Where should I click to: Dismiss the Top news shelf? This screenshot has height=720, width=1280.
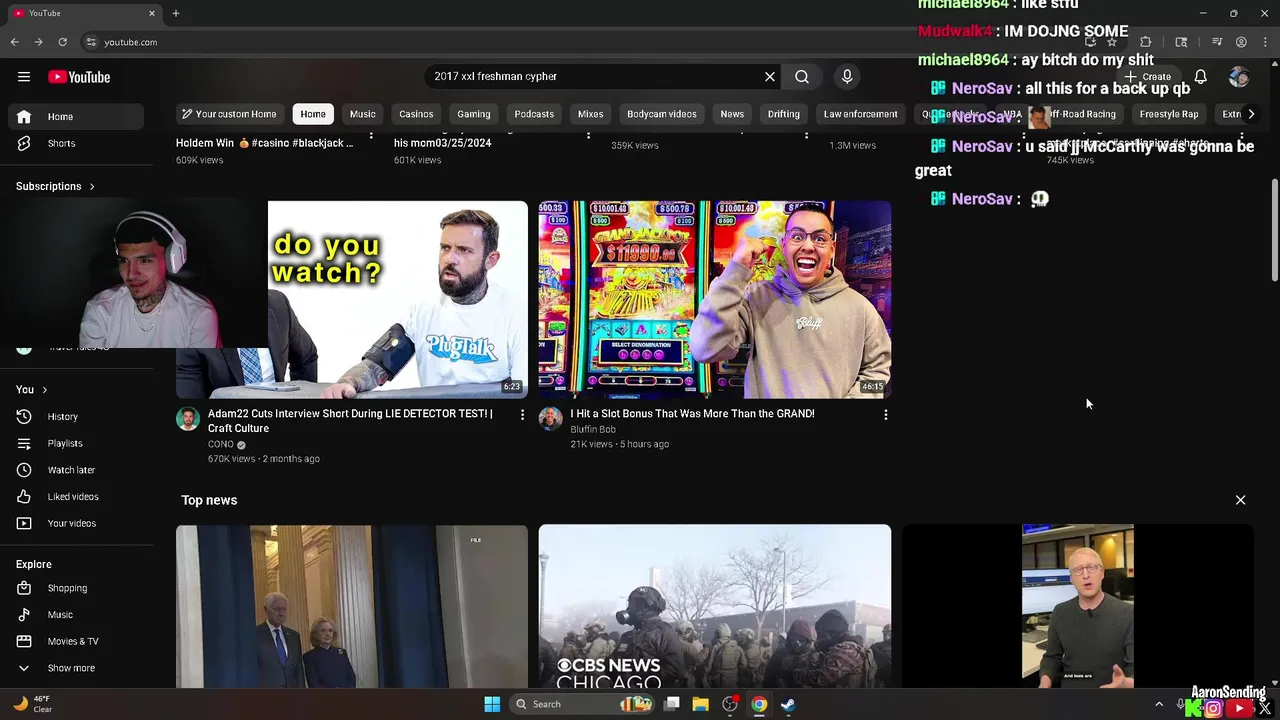pos(1240,500)
